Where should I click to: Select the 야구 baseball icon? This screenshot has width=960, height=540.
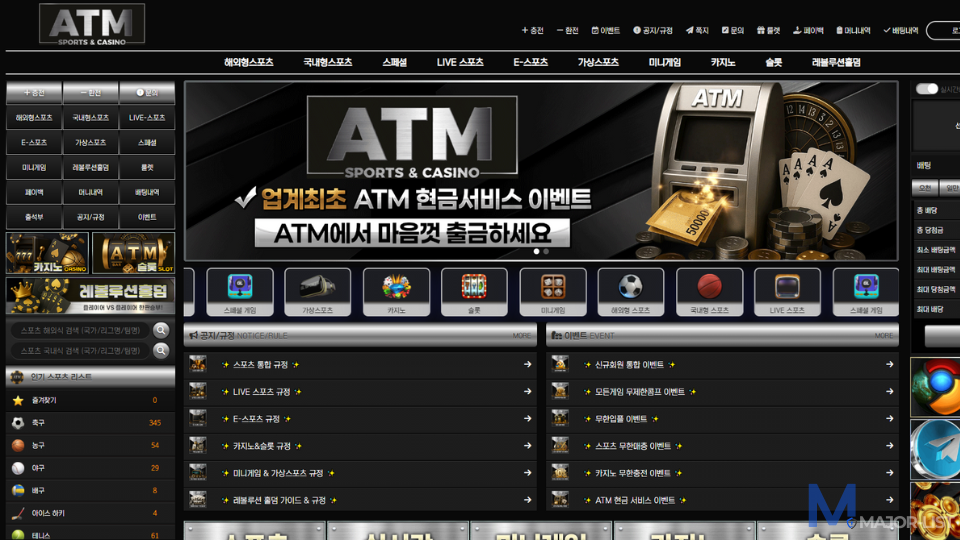pos(18,468)
